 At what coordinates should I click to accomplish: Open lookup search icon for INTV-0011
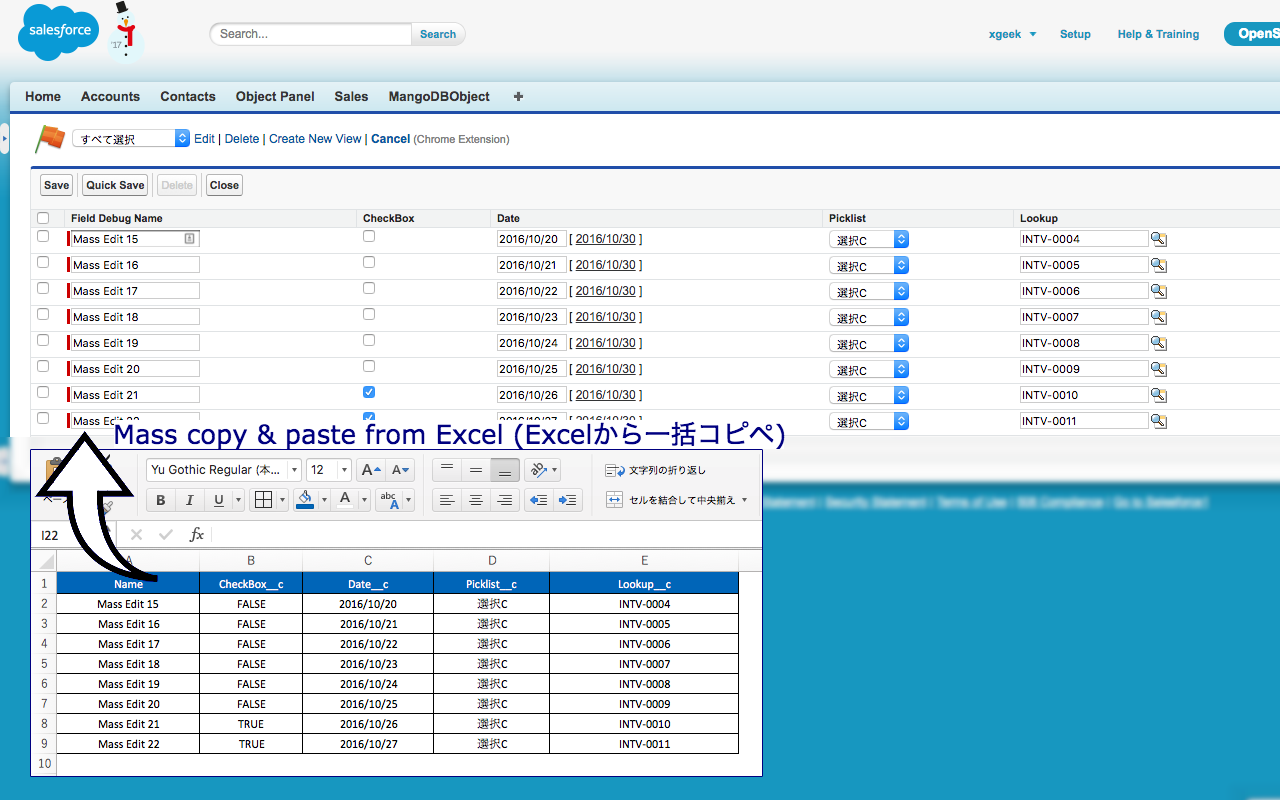click(x=1159, y=421)
